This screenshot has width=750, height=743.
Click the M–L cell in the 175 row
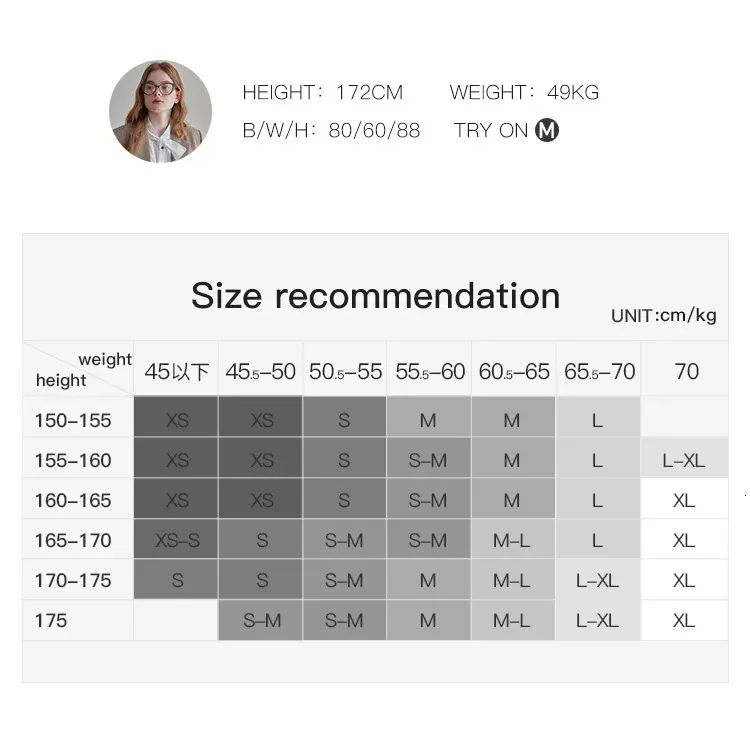point(513,621)
